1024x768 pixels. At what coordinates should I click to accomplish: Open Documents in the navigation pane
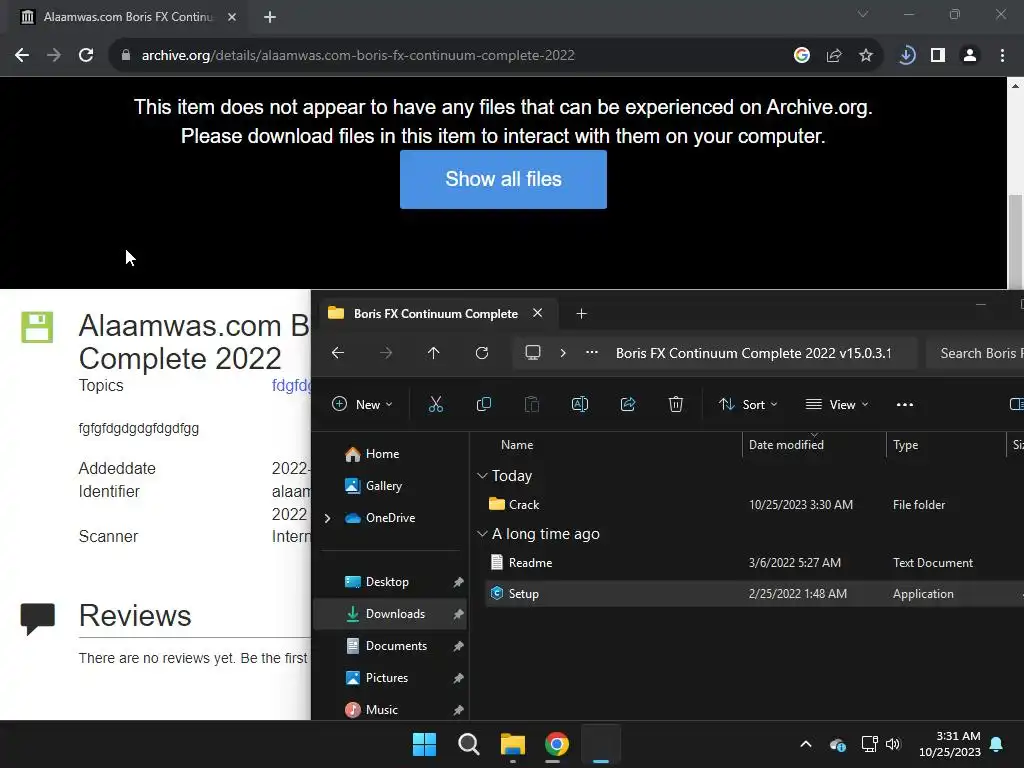point(396,646)
